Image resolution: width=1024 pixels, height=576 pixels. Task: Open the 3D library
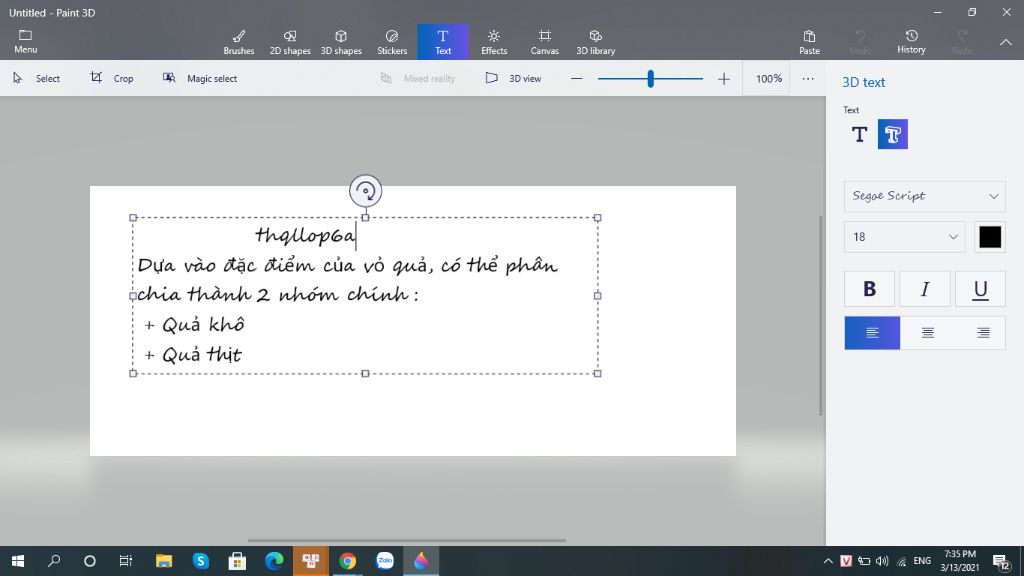point(596,42)
